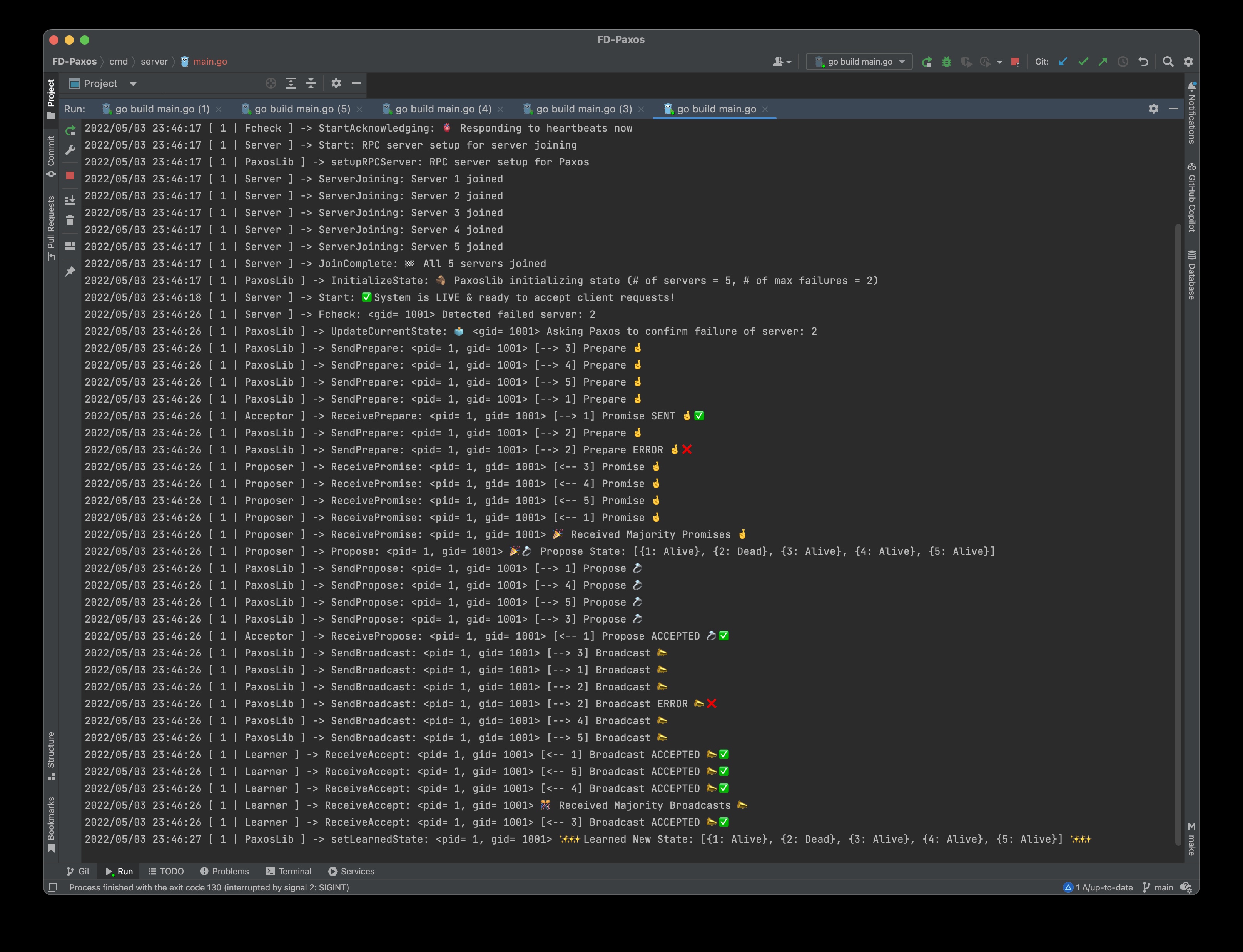Clear console output with trash icon
The height and width of the screenshot is (952, 1243).
tap(70, 220)
